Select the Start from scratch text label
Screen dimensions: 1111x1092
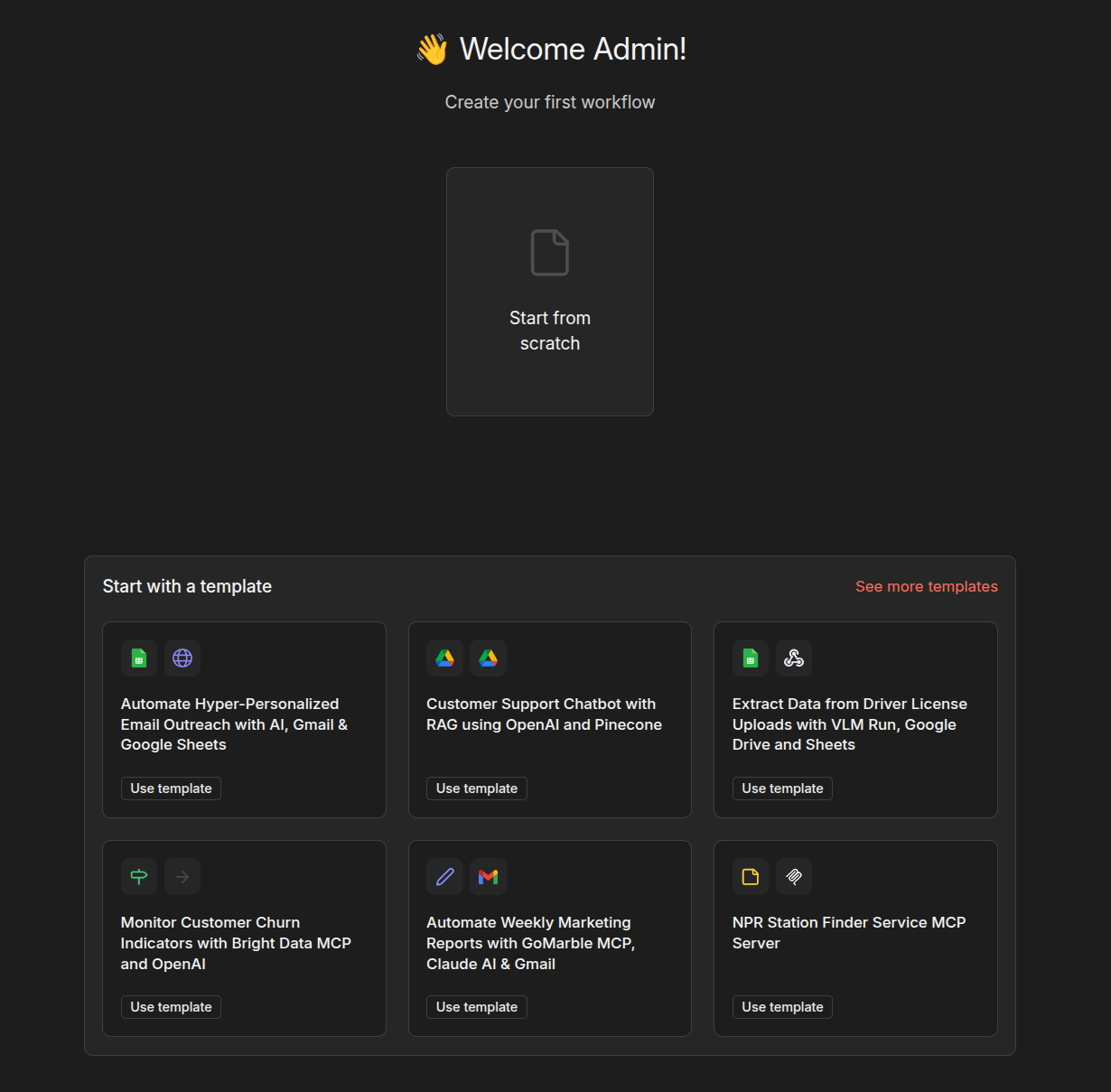pyautogui.click(x=549, y=331)
